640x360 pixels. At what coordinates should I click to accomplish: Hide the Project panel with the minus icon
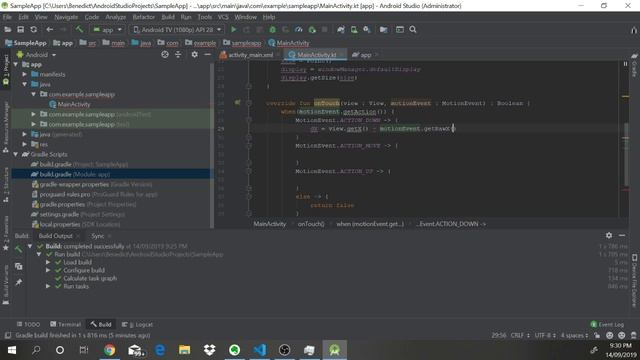207,54
